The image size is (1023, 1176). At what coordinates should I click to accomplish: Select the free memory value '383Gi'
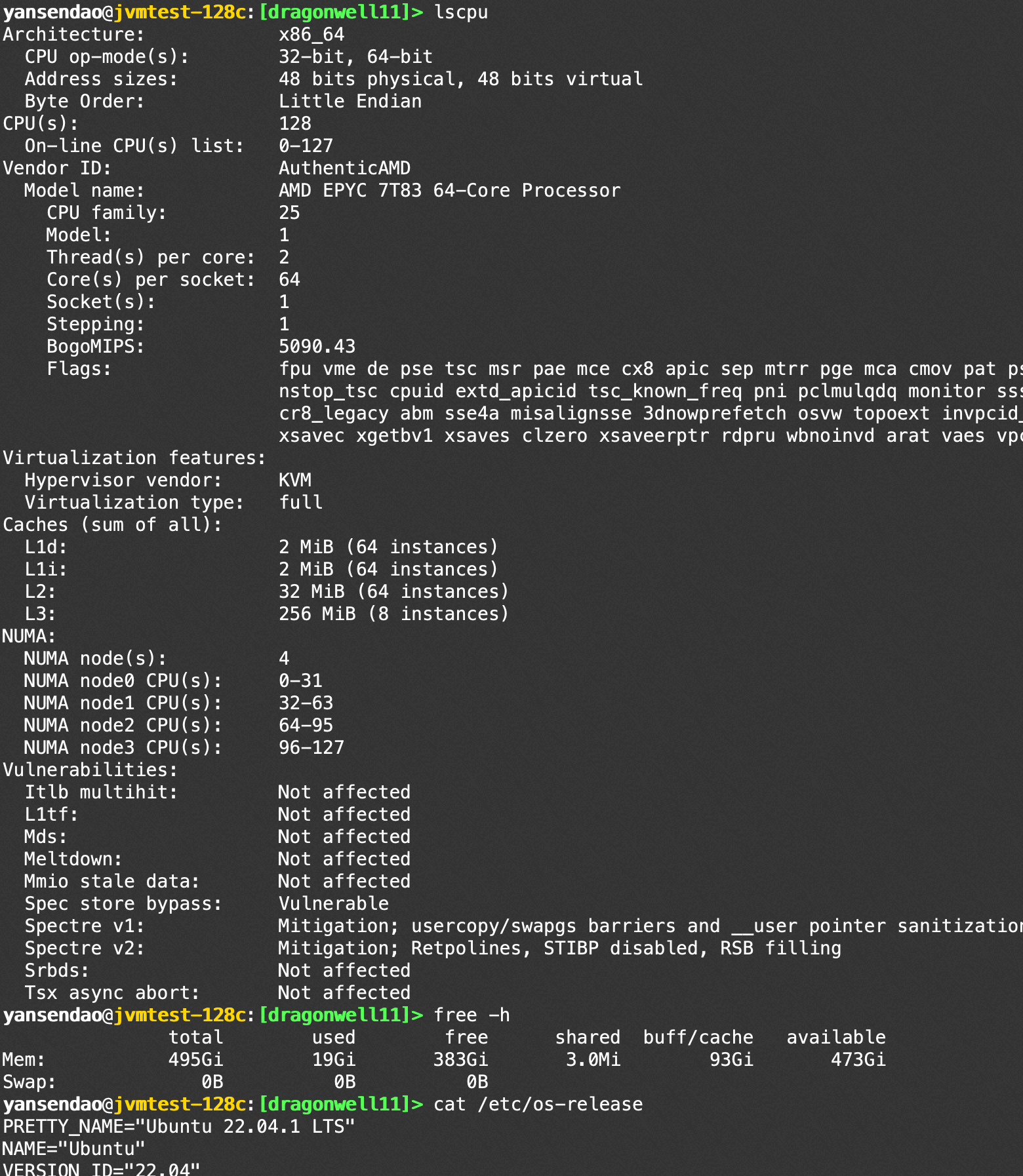(x=461, y=1060)
